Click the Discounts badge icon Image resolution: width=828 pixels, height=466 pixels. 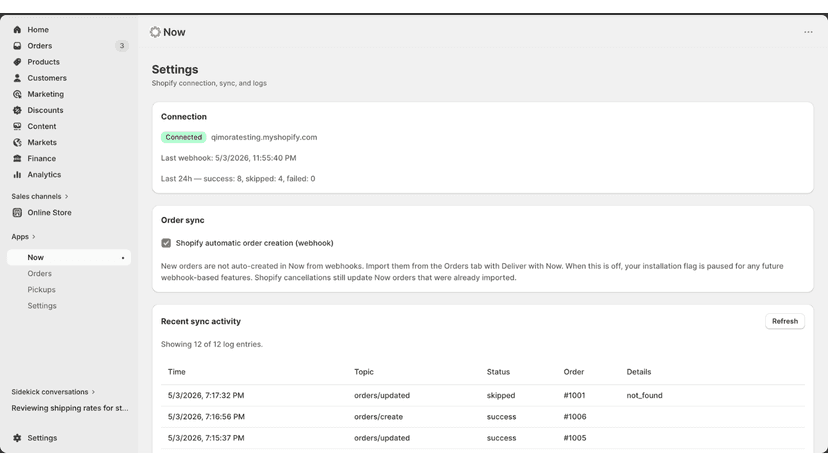click(17, 110)
